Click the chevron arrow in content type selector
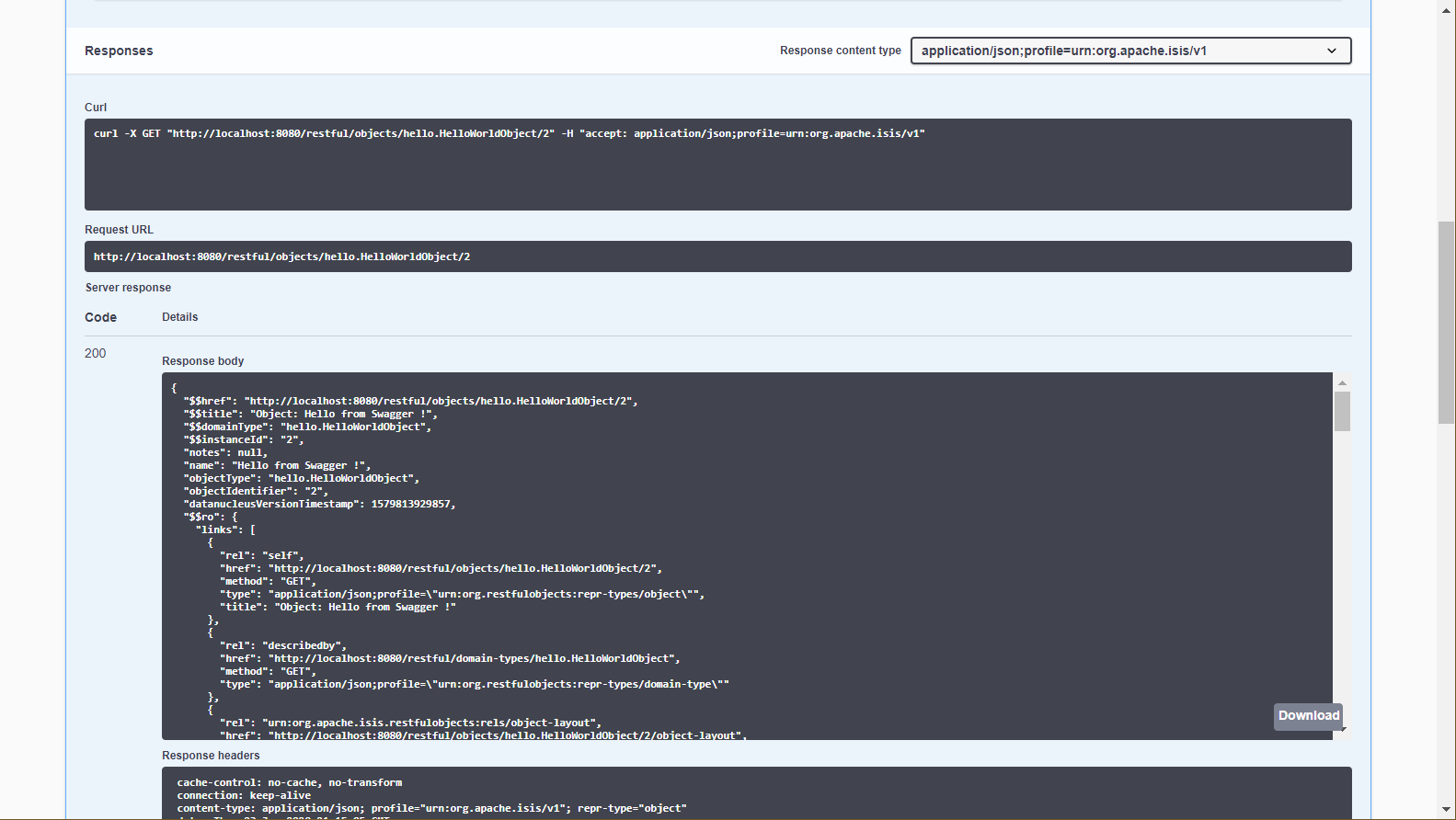This screenshot has width=1456, height=820. [x=1331, y=51]
